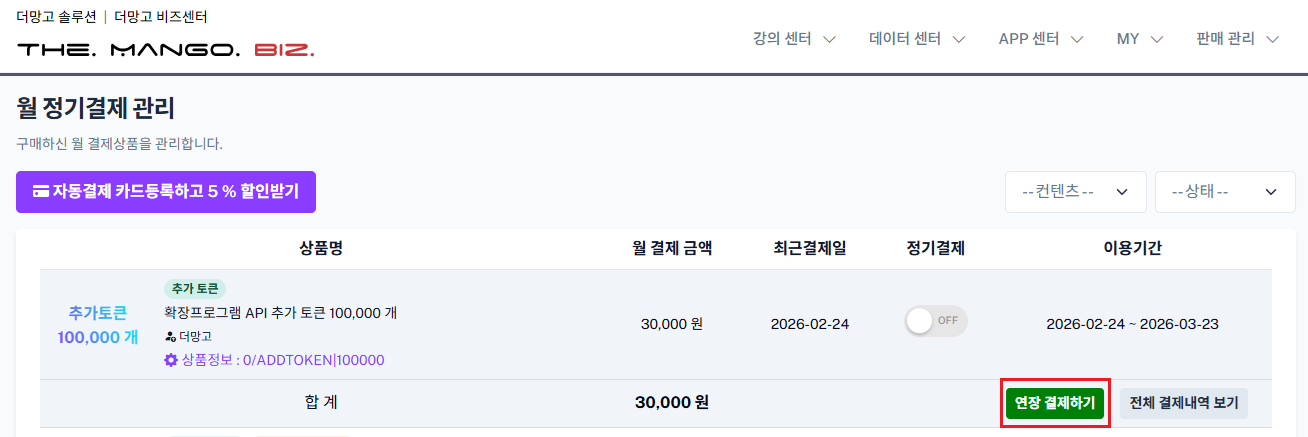Expand the 데이터 센터 menu
The height and width of the screenshot is (437, 1308).
click(x=916, y=39)
